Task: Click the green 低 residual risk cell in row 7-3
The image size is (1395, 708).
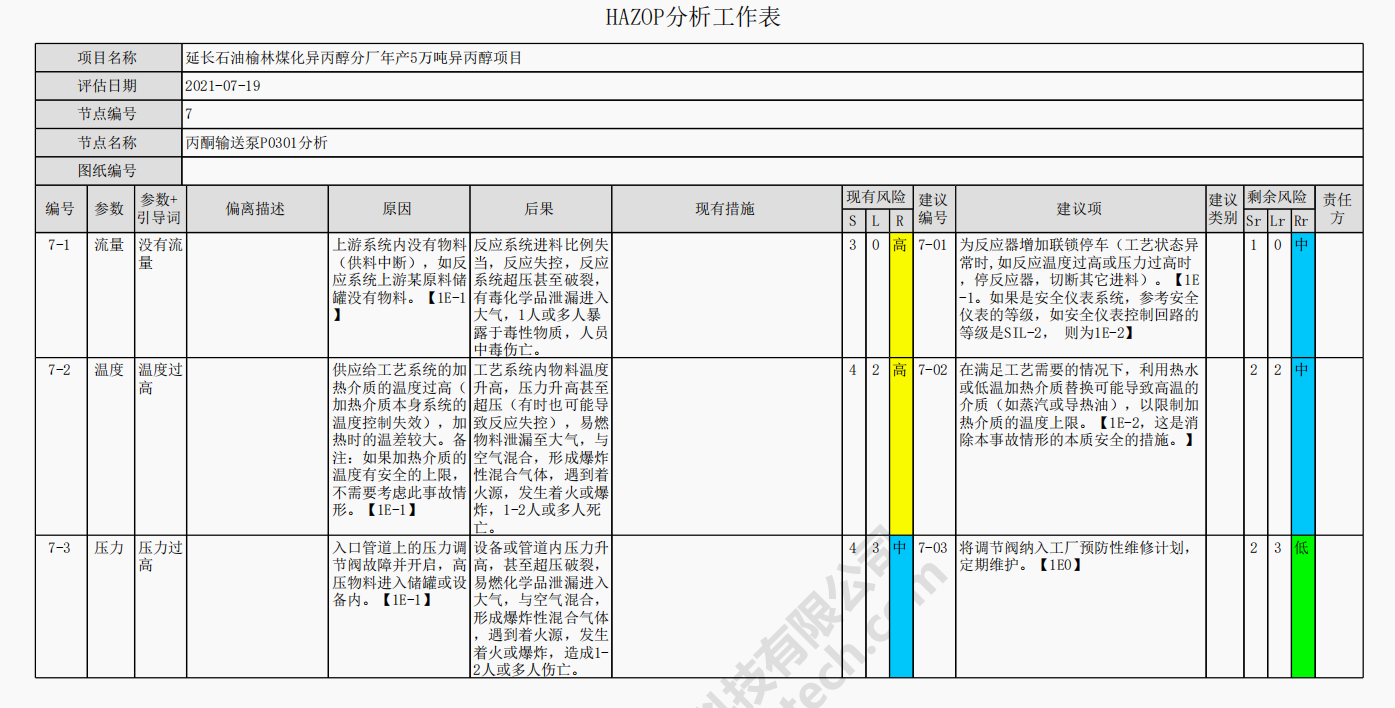Action: tap(1302, 606)
